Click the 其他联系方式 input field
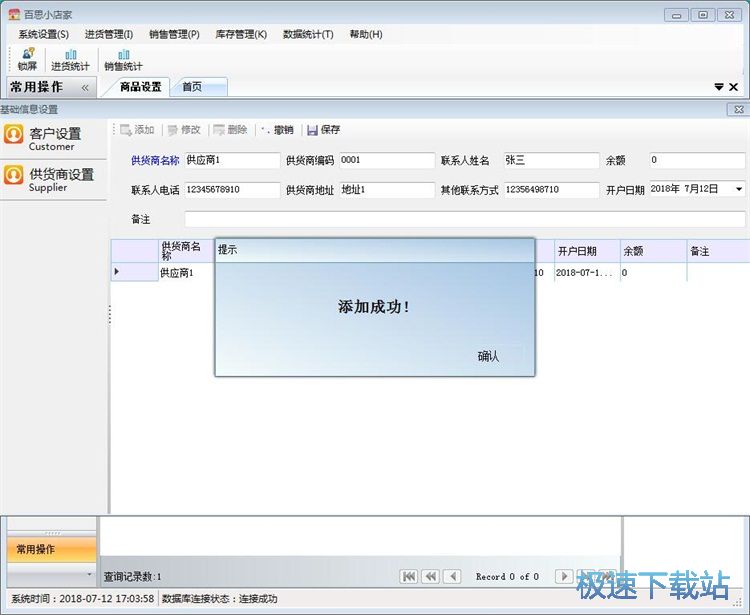 551,190
